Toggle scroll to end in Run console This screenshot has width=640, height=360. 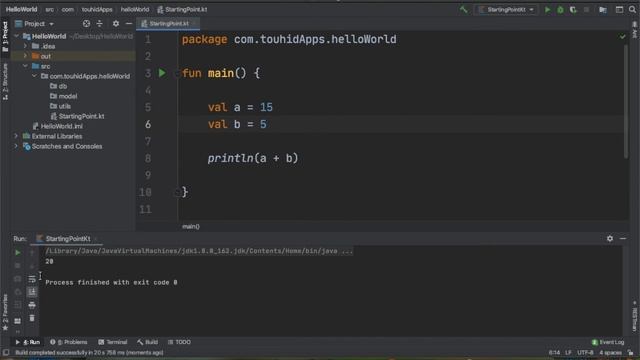coord(32,292)
